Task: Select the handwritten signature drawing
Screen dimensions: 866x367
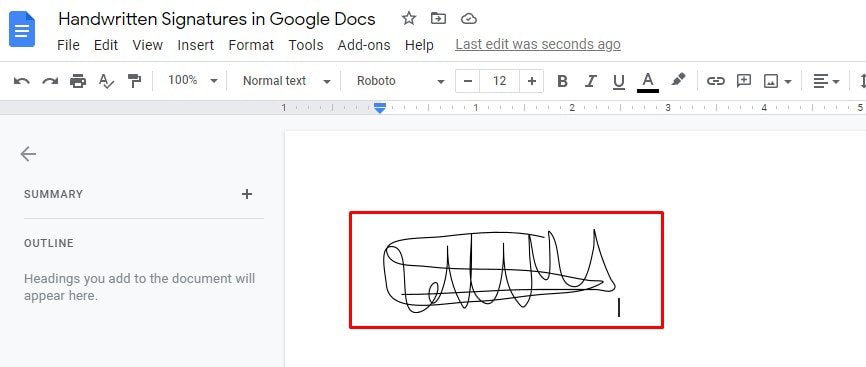Action: 500,271
